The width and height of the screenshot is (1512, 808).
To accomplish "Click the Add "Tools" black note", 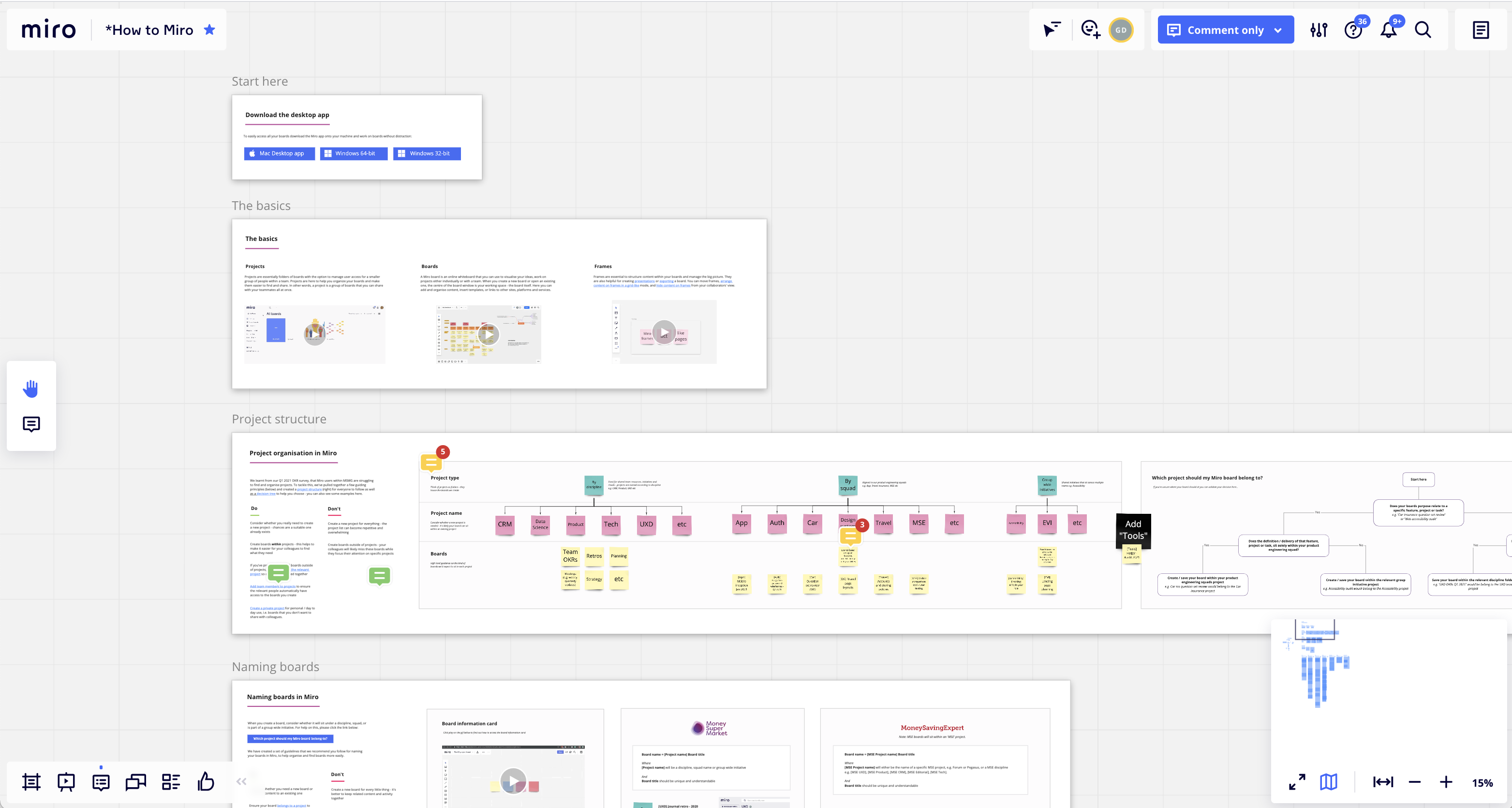I will [x=1133, y=530].
